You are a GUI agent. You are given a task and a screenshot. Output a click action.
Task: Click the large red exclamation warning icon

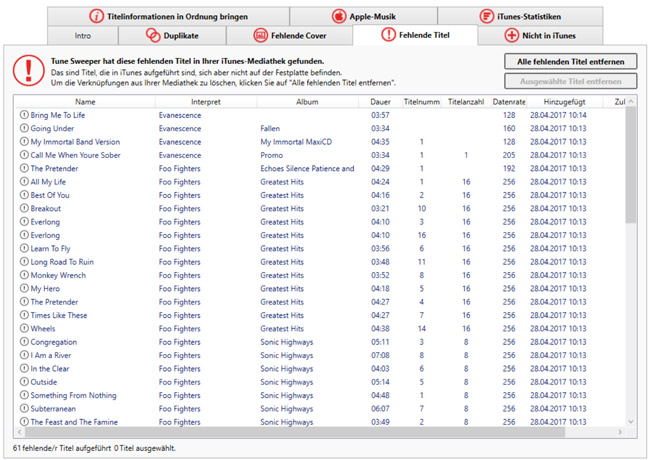tap(29, 71)
